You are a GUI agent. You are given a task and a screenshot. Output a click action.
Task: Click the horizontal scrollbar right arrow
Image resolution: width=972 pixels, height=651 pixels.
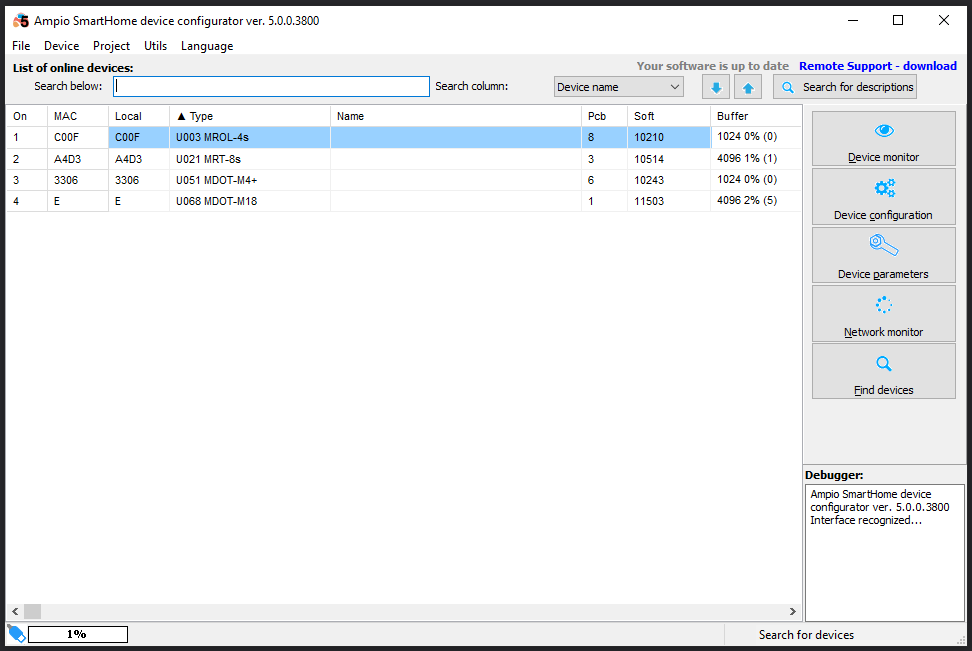792,611
